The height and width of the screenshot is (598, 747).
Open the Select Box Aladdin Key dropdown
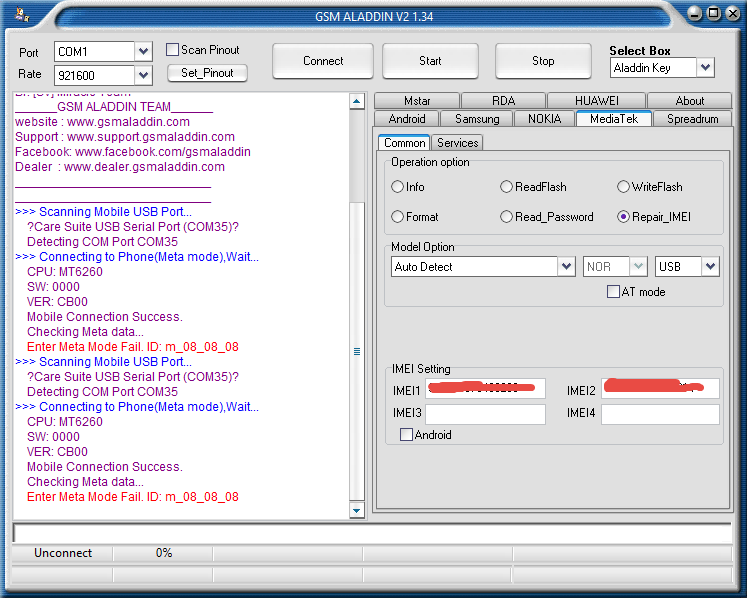(706, 68)
